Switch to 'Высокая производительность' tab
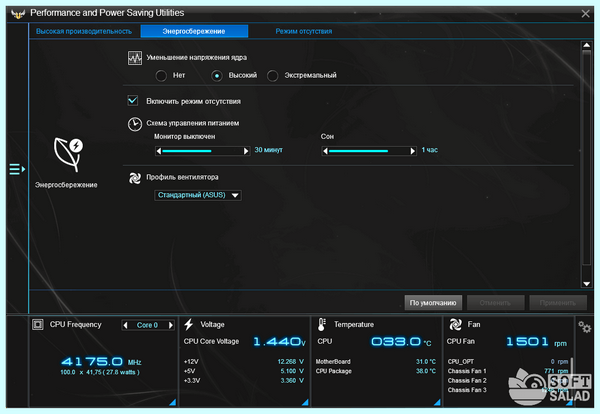The image size is (600, 414). [84, 31]
